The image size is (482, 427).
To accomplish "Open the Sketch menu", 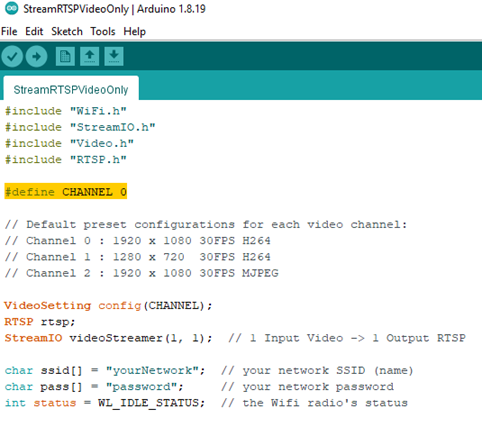I will 67,31.
